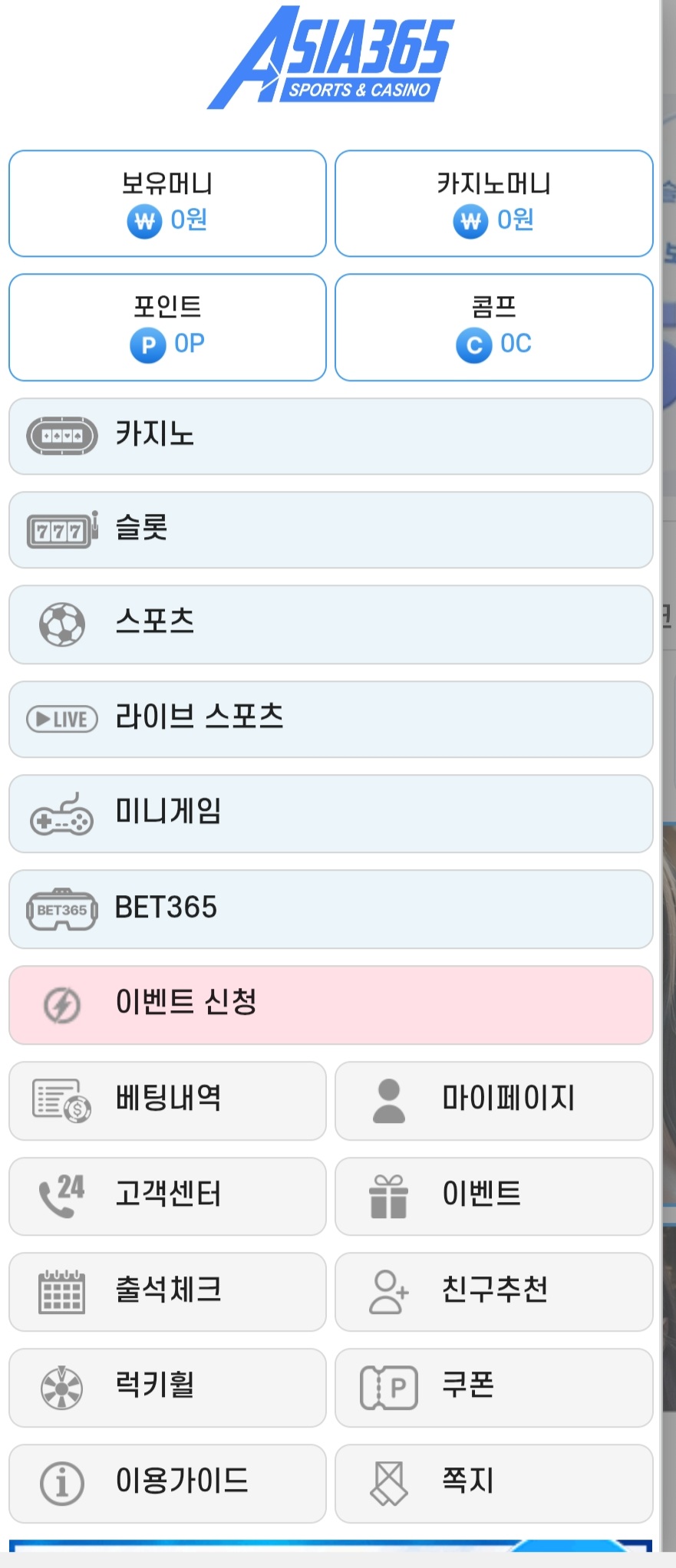676x1568 pixels.
Task: Select the 콤프 0C box
Action: pyautogui.click(x=494, y=328)
